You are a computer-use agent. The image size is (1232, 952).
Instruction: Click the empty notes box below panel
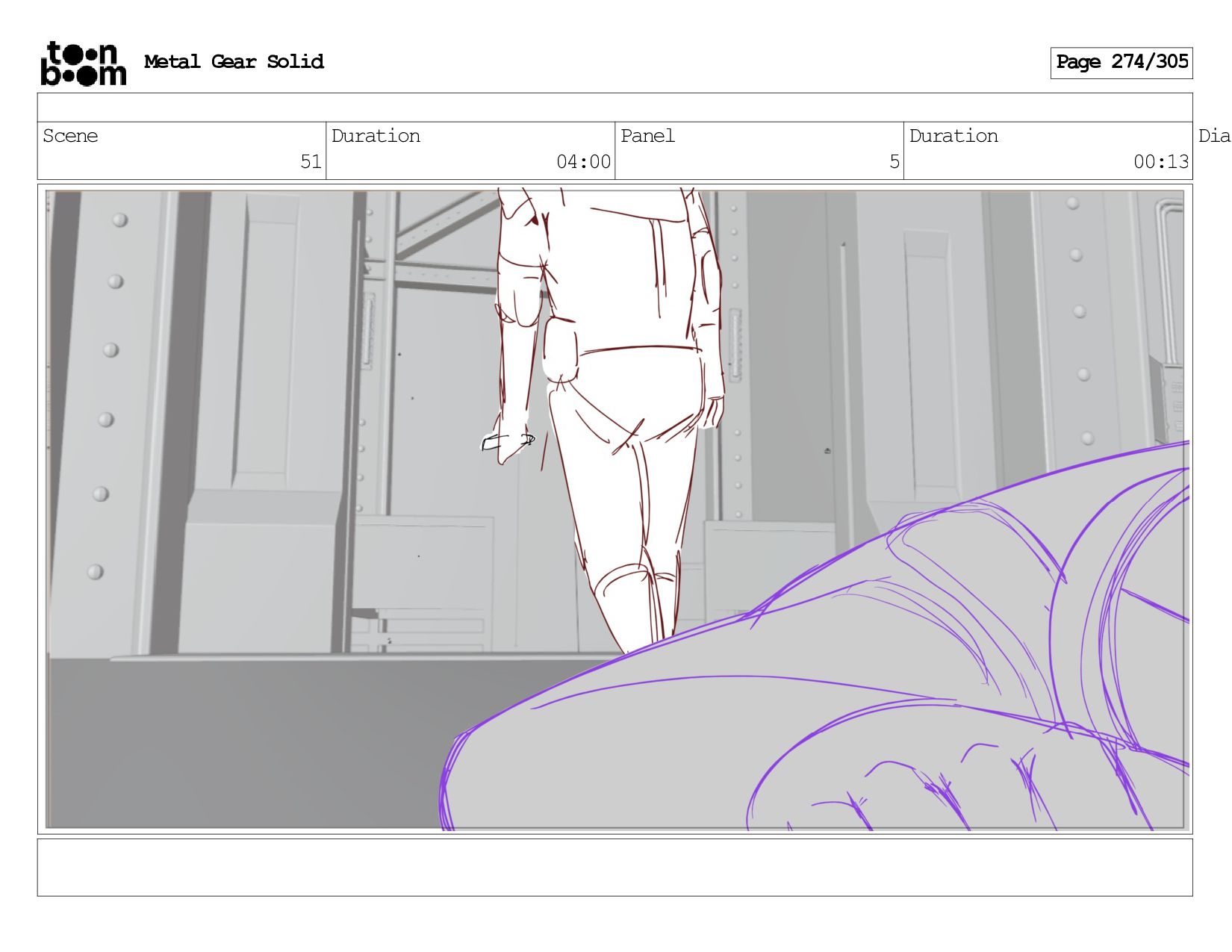615,867
